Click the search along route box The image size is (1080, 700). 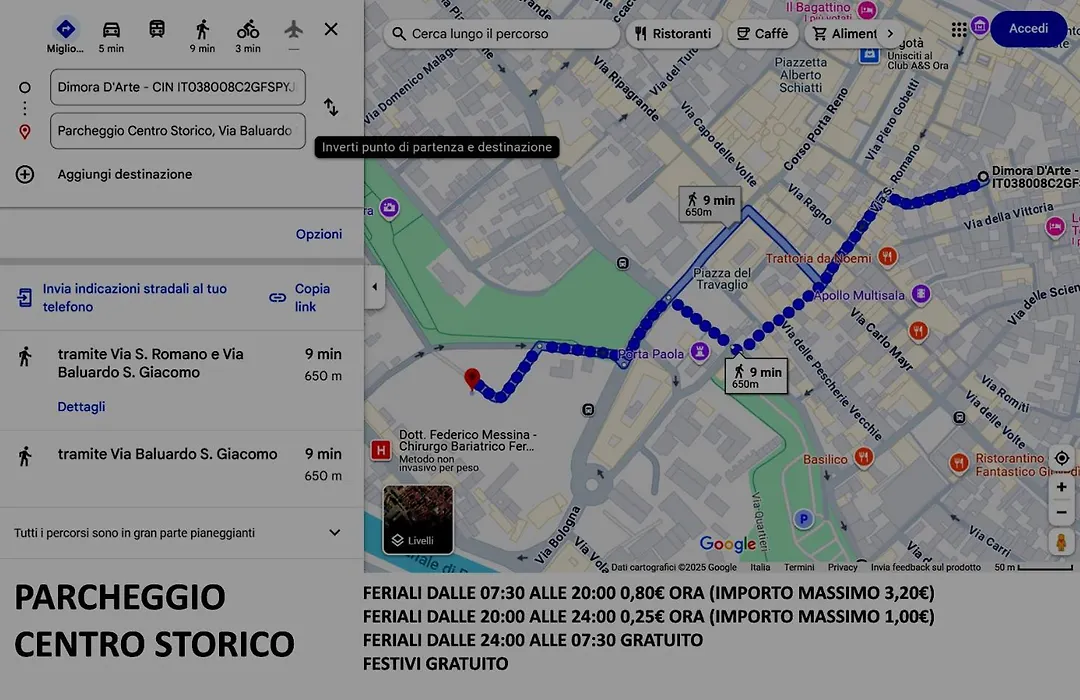click(x=501, y=33)
